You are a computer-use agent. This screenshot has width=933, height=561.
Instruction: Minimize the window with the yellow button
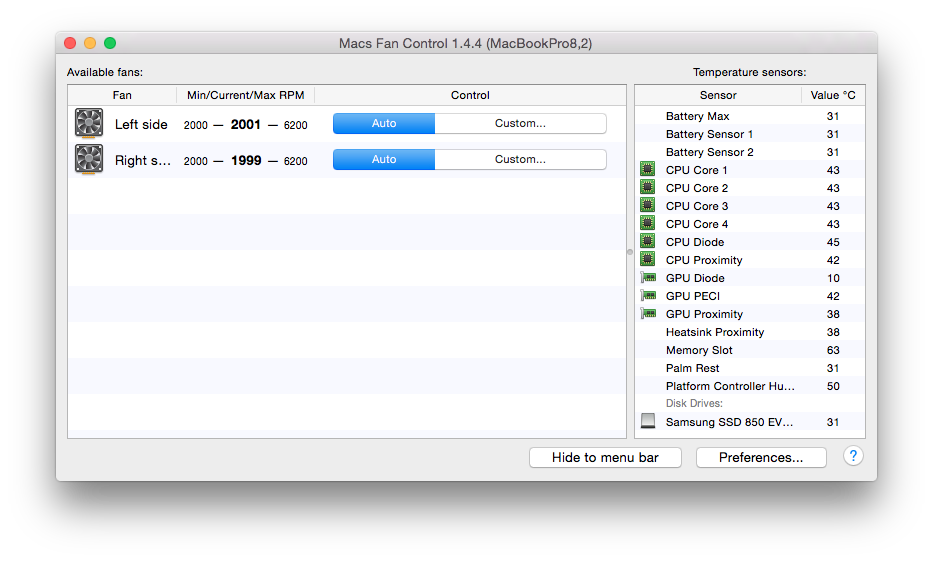coord(90,43)
